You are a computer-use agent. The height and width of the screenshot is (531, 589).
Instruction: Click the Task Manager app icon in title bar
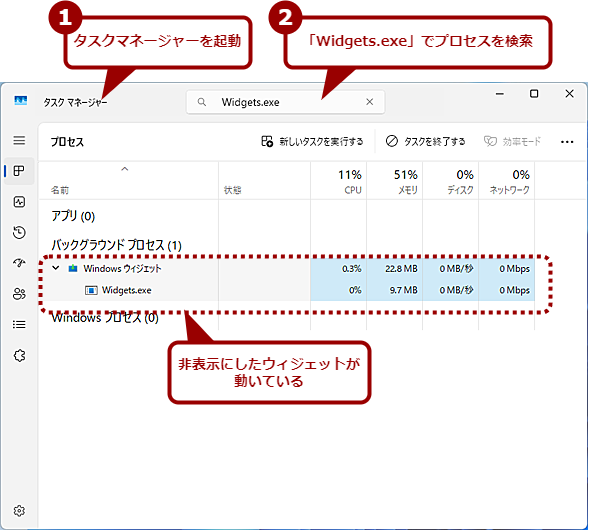pyautogui.click(x=21, y=101)
